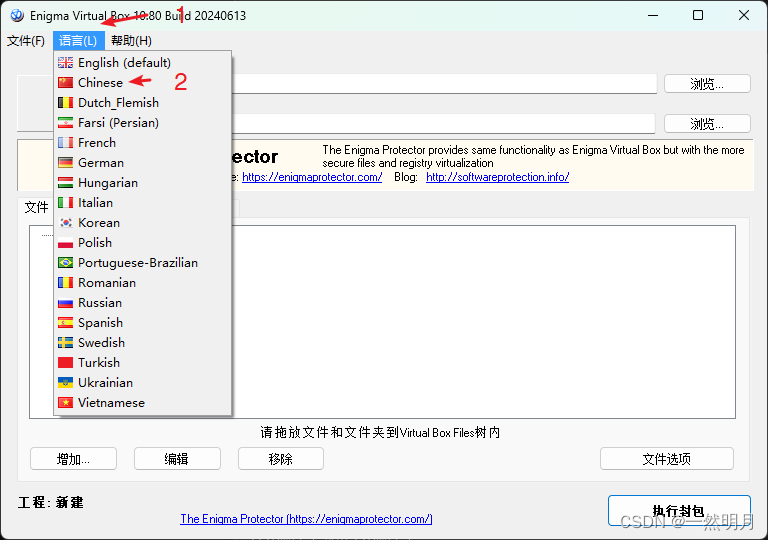Click the Italian flag icon
This screenshot has height=540, width=768.
pos(65,203)
